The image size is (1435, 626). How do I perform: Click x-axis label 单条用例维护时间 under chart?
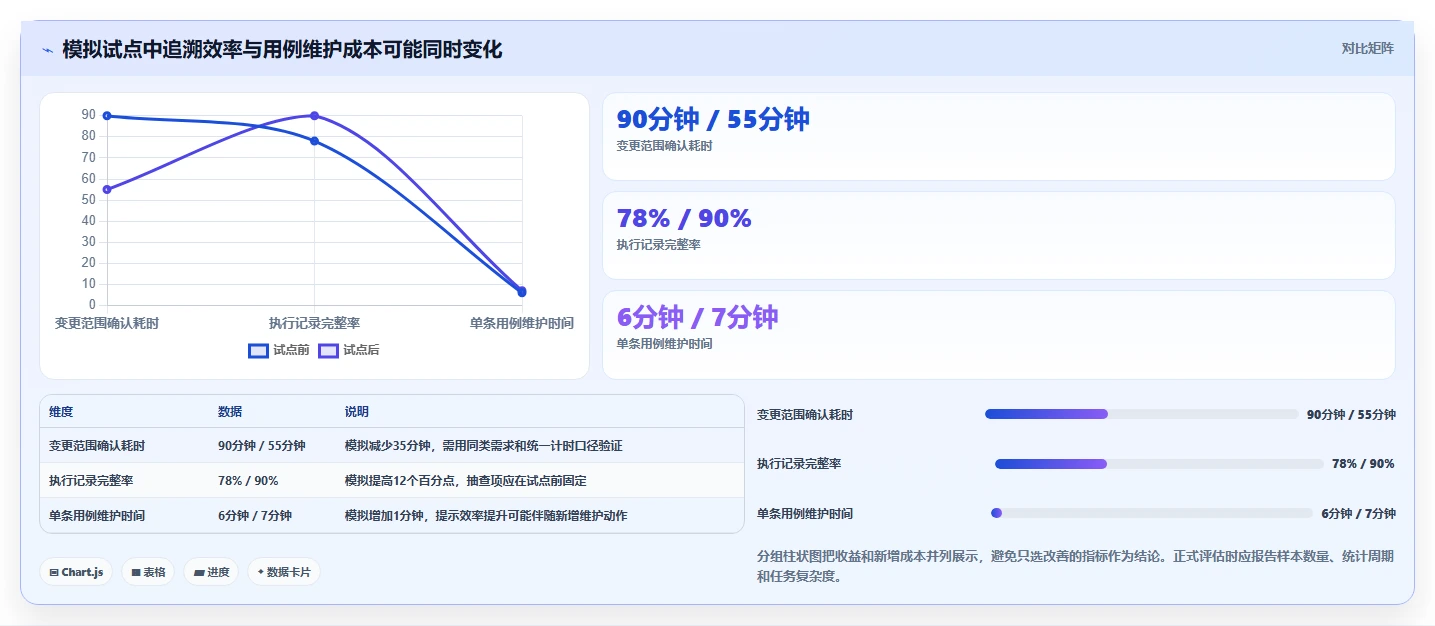click(522, 323)
